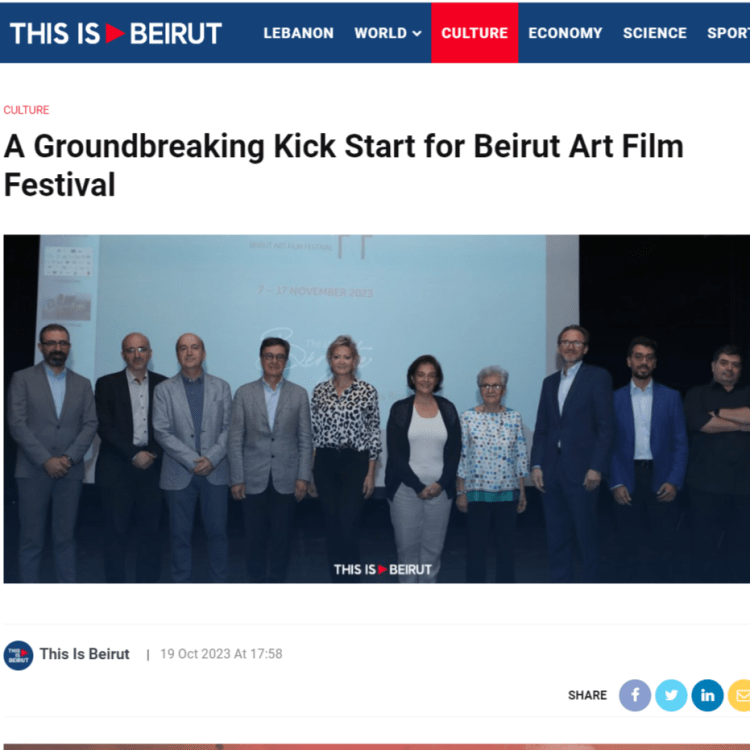Share article on Twitter

coord(671,695)
